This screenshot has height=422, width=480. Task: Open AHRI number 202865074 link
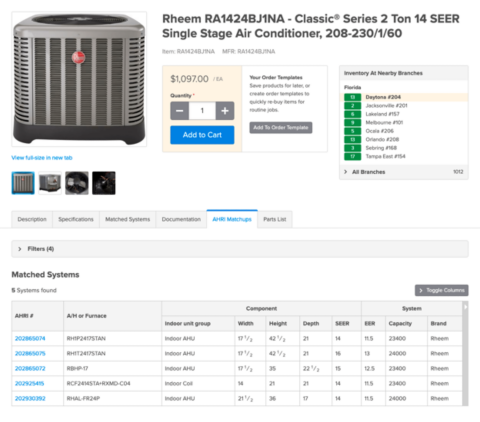(30, 339)
